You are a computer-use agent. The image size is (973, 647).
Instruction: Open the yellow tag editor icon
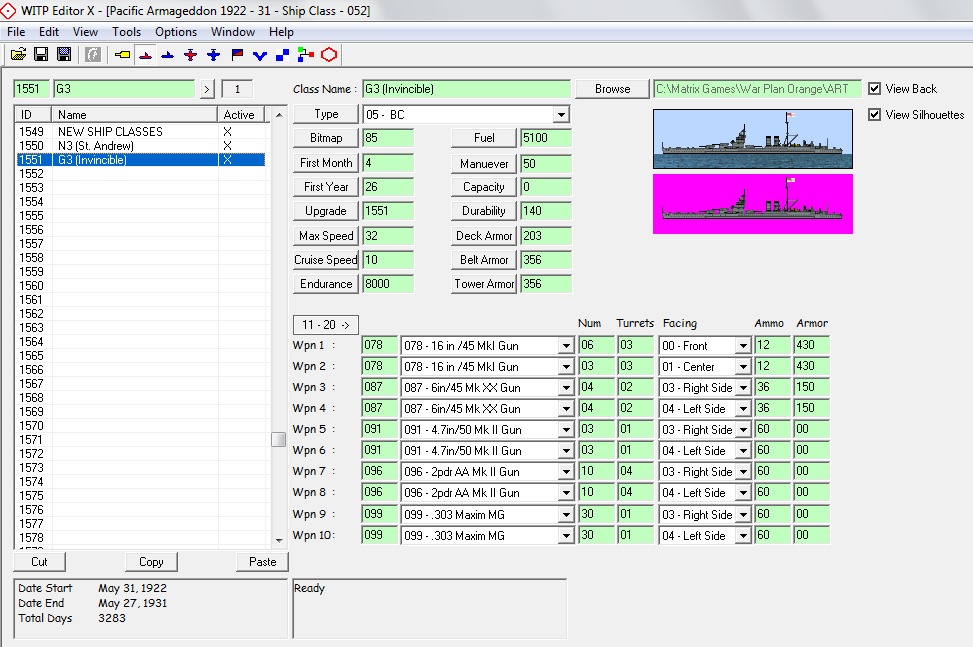(x=122, y=55)
